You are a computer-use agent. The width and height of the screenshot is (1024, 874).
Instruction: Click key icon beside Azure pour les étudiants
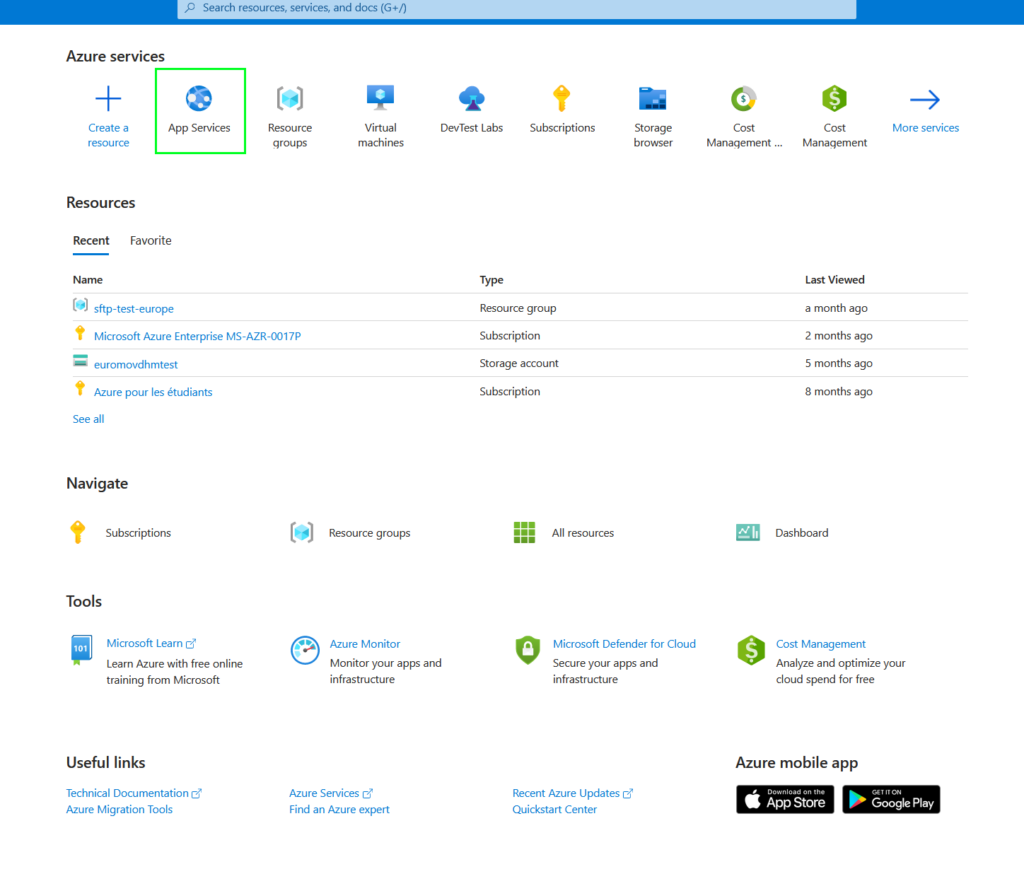(80, 389)
